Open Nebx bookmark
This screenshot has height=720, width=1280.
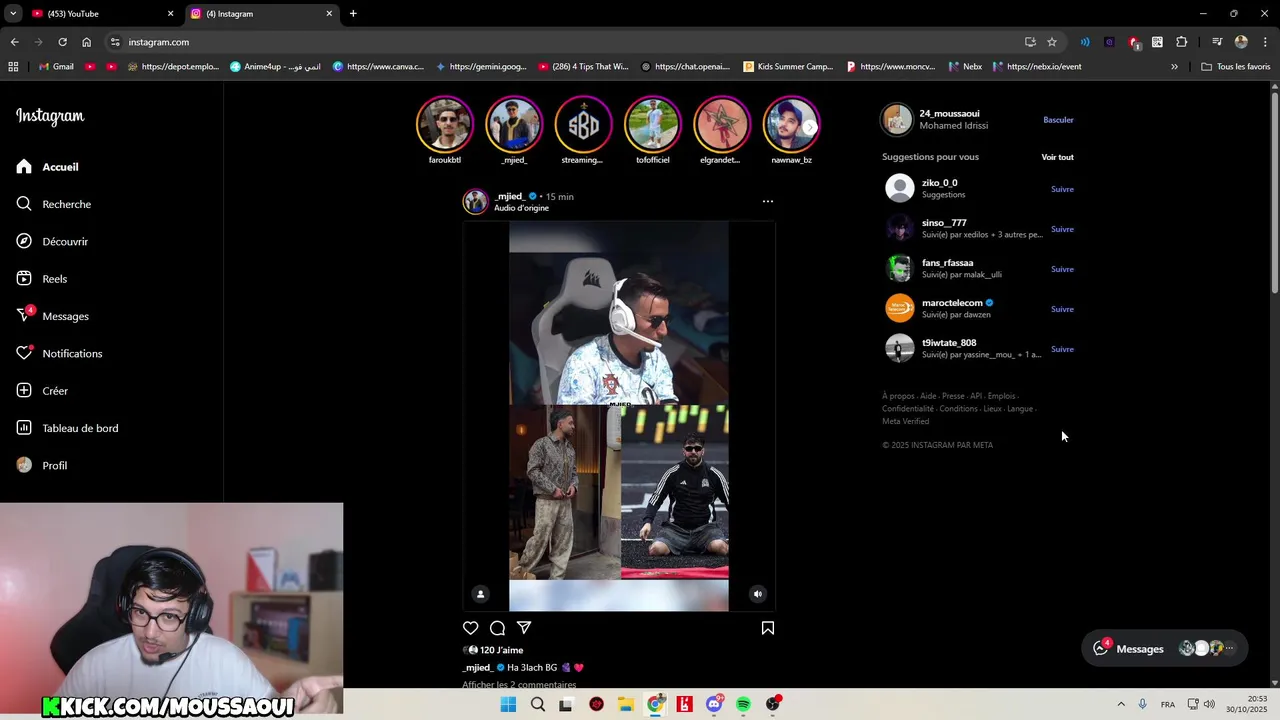964,67
